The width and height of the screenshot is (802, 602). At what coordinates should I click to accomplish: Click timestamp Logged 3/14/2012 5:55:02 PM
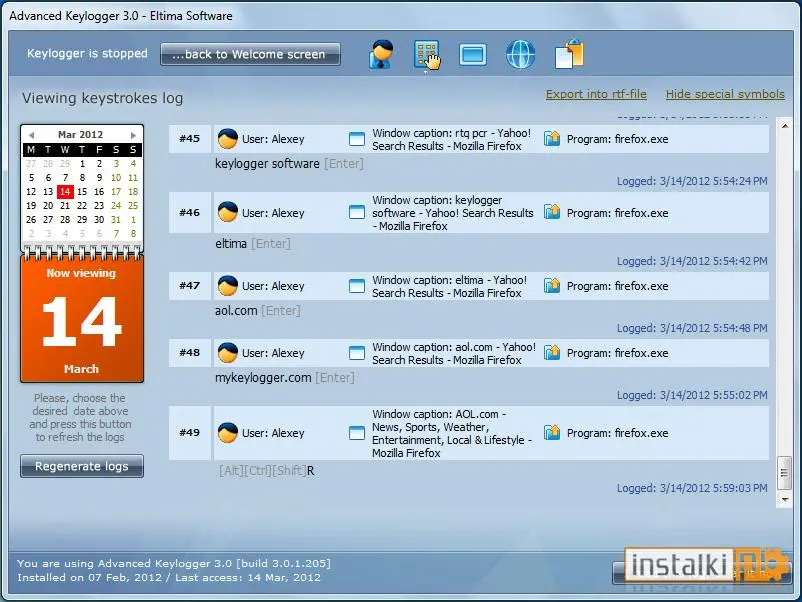point(692,395)
